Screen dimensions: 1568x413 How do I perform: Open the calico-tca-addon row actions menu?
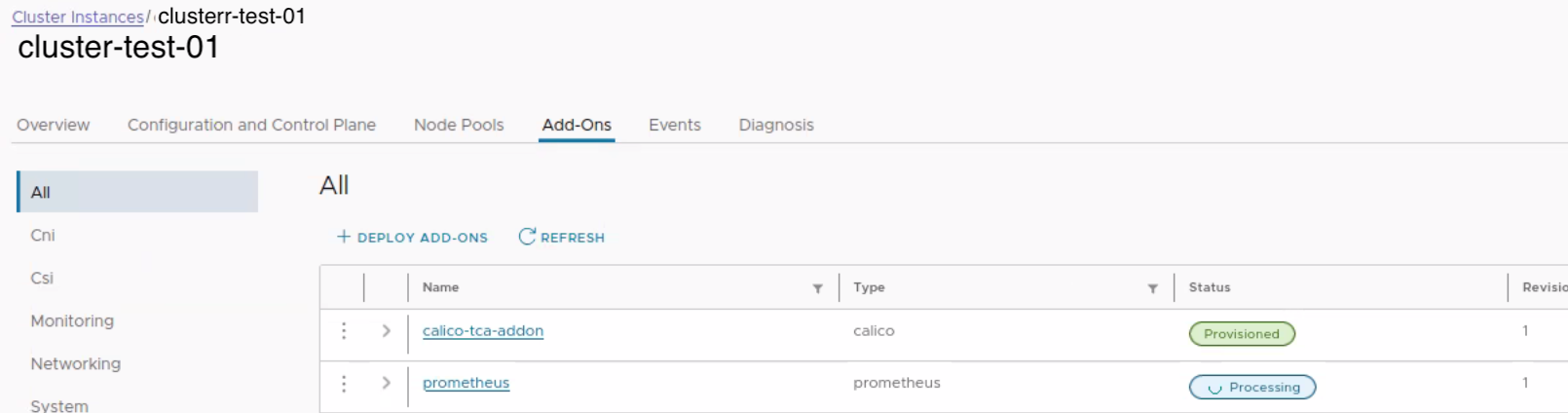[x=344, y=331]
